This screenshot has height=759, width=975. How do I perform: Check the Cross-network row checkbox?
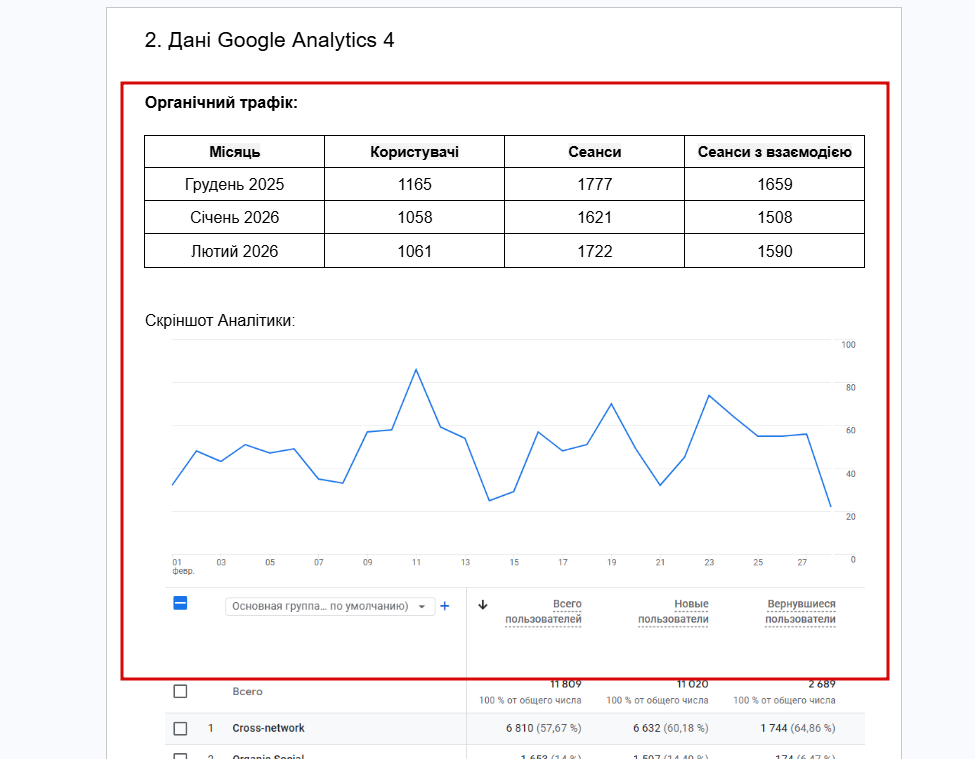(180, 729)
